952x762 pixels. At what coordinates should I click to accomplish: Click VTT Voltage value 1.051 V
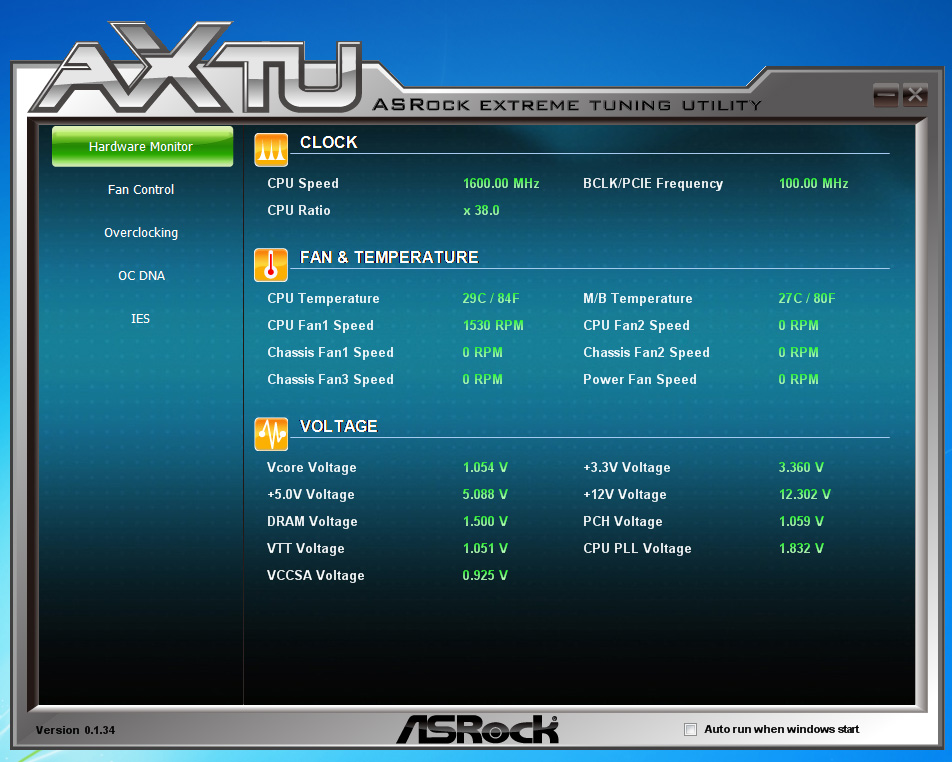(485, 548)
